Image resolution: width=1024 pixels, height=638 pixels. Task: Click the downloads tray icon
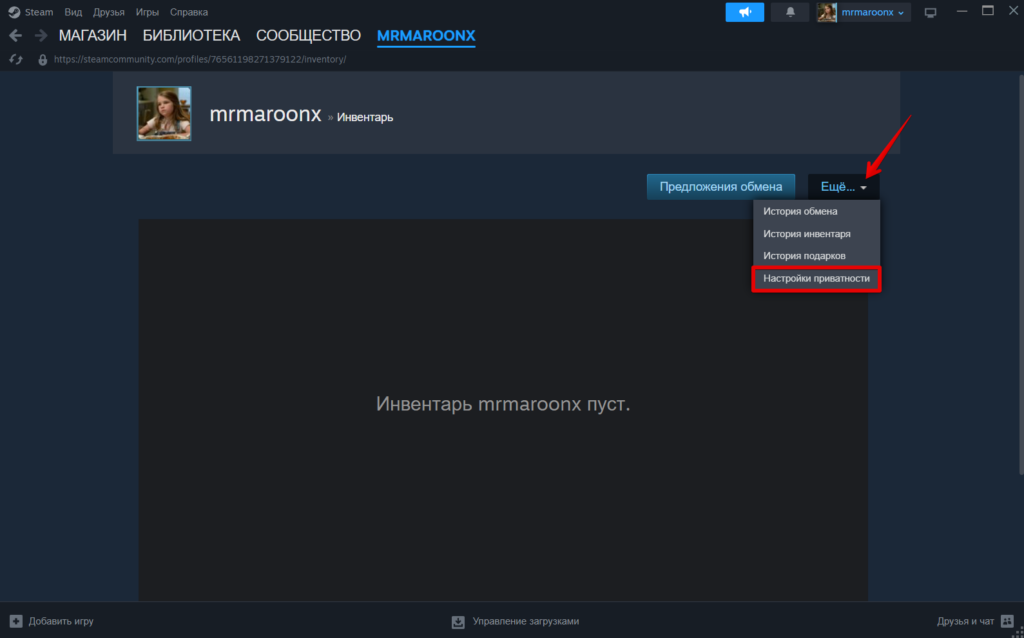pos(458,622)
